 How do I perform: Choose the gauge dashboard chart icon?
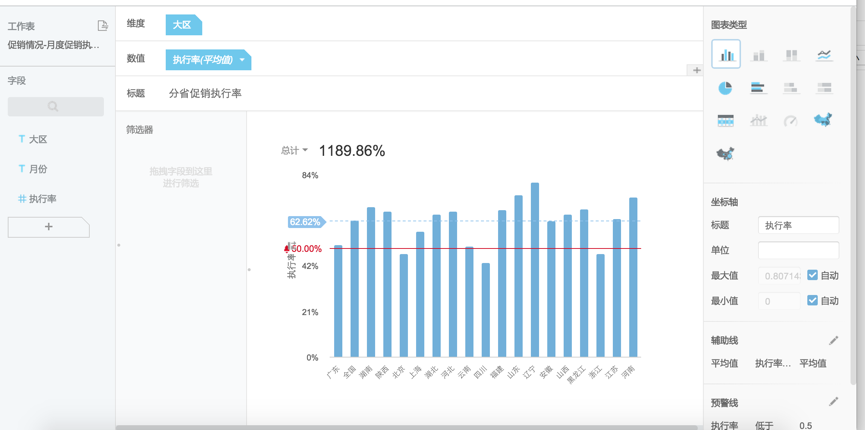point(790,121)
